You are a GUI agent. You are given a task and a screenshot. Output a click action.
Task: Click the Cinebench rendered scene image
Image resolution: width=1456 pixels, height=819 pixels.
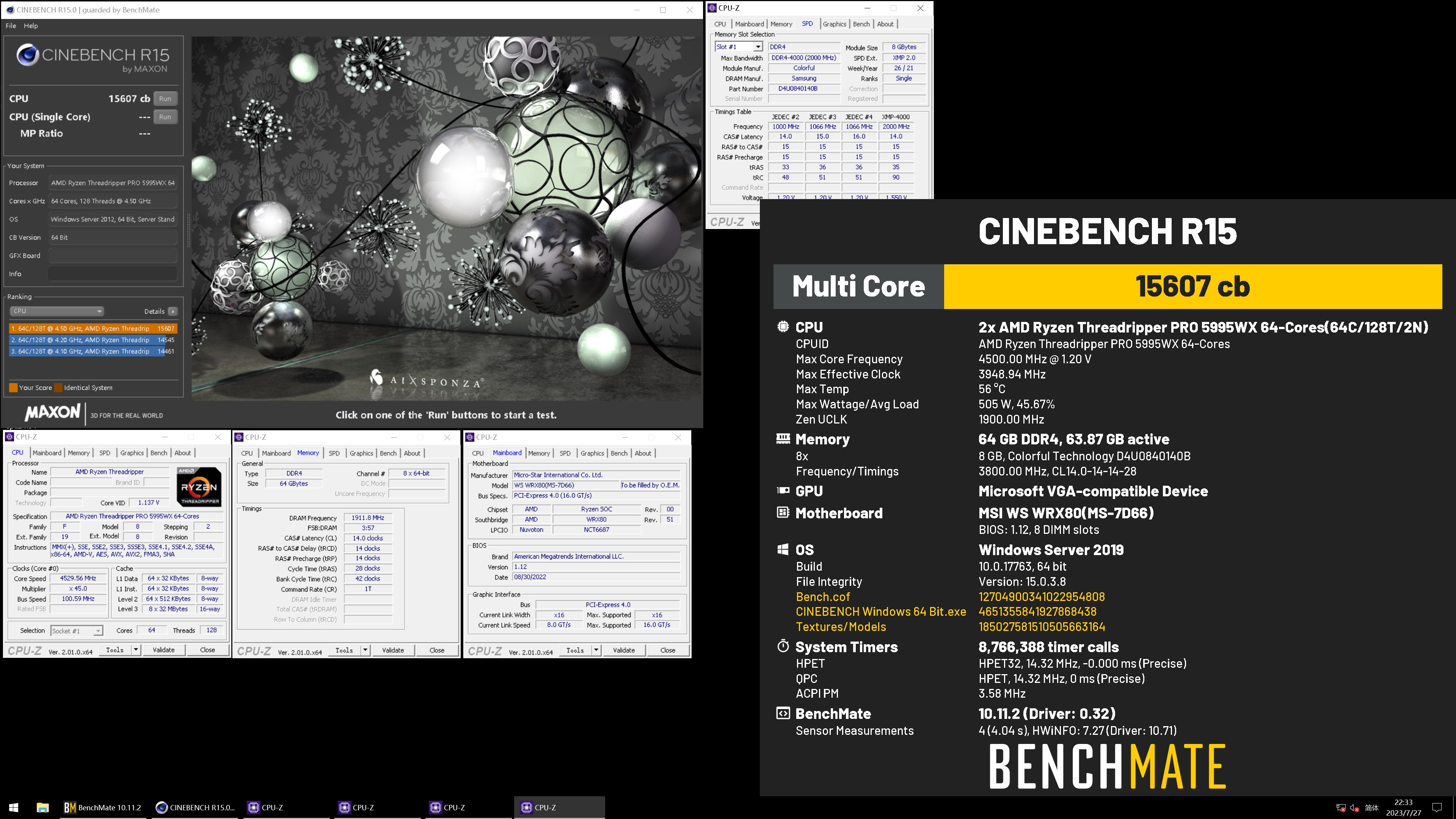point(447,218)
